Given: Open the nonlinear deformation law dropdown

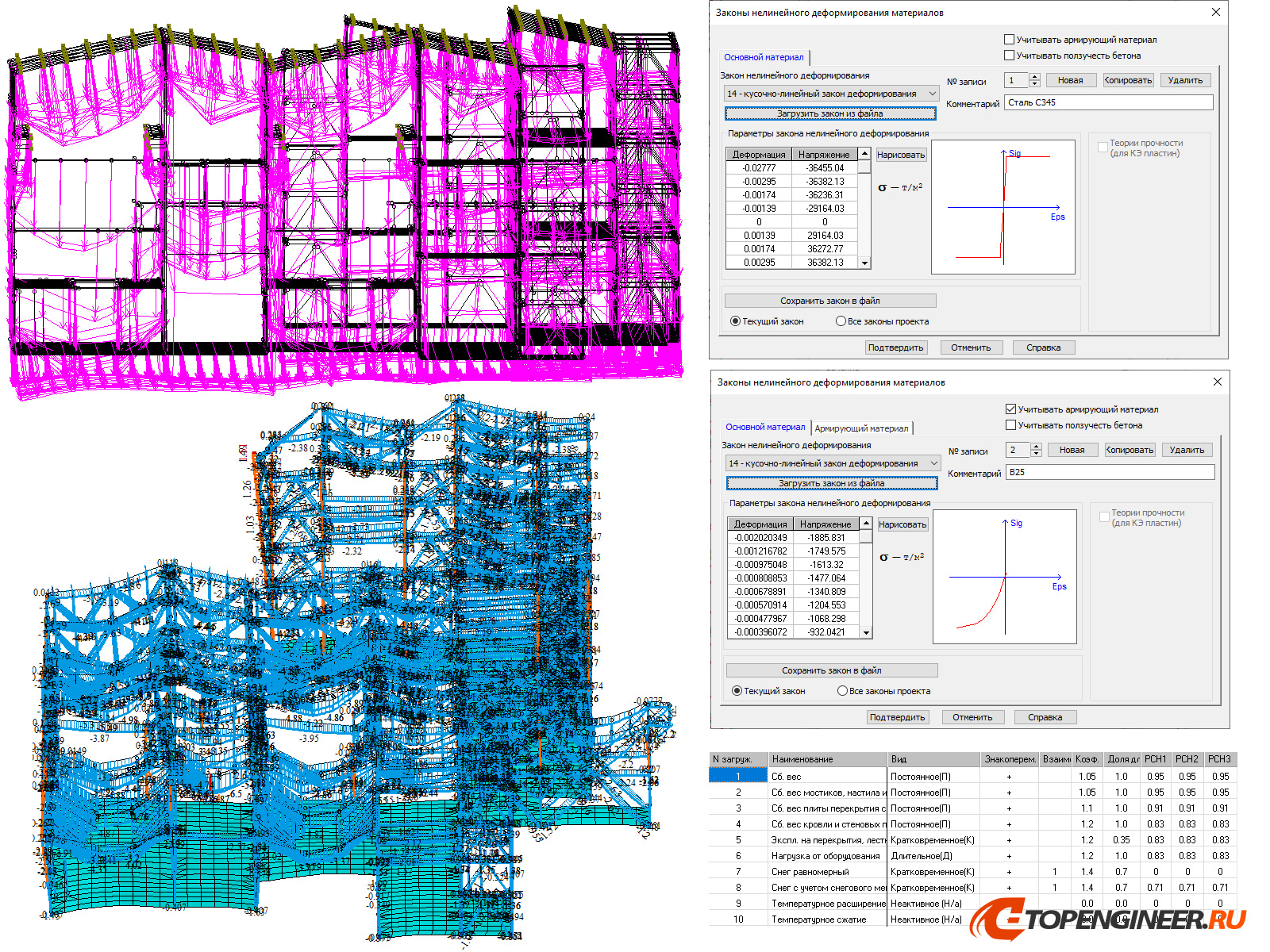Looking at the screenshot, I should (932, 93).
